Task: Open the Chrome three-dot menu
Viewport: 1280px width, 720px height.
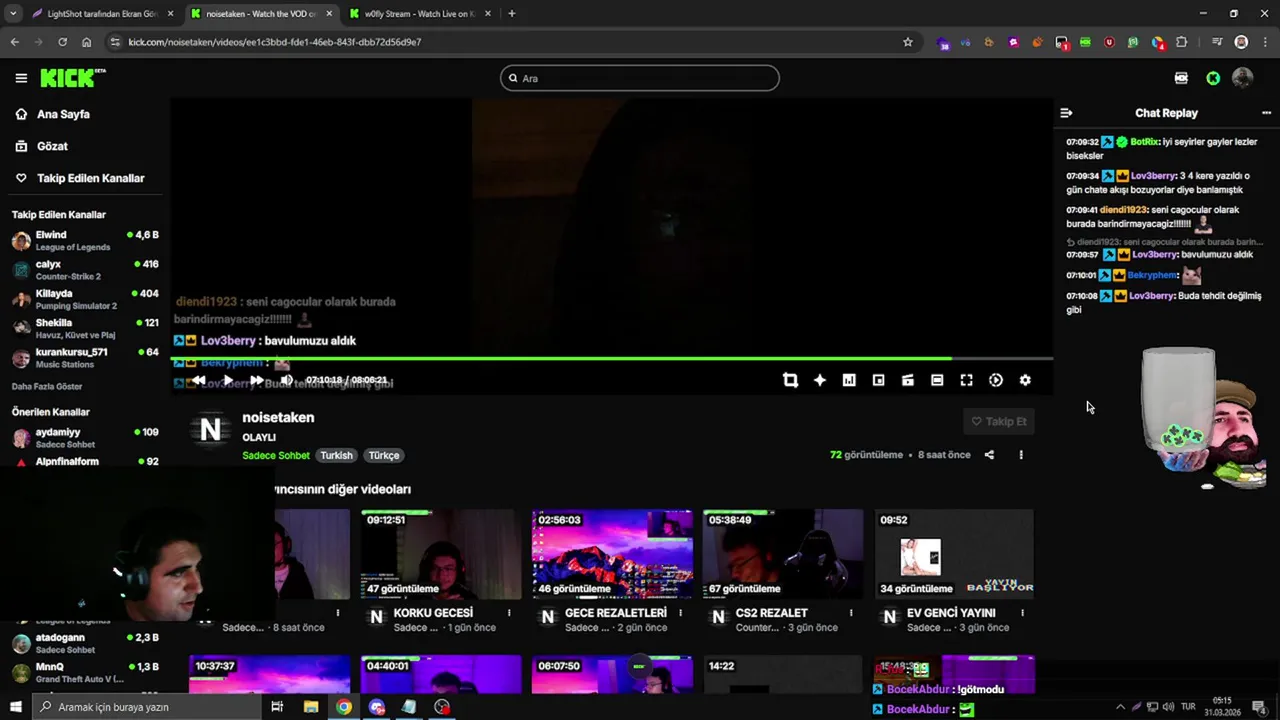Action: tap(1265, 42)
